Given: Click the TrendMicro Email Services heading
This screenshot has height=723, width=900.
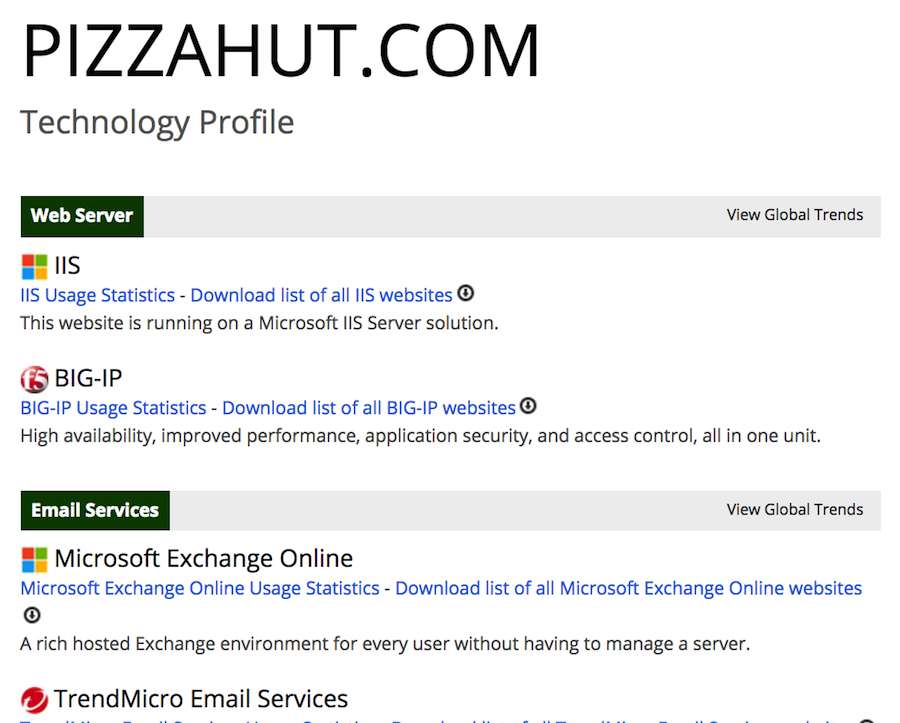Looking at the screenshot, I should [201, 699].
